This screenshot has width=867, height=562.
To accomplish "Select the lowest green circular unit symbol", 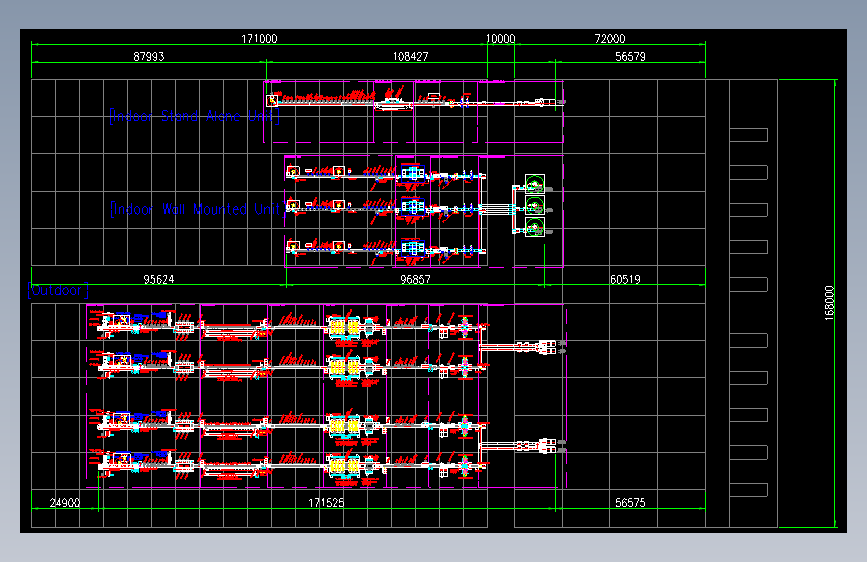I will 535,227.
